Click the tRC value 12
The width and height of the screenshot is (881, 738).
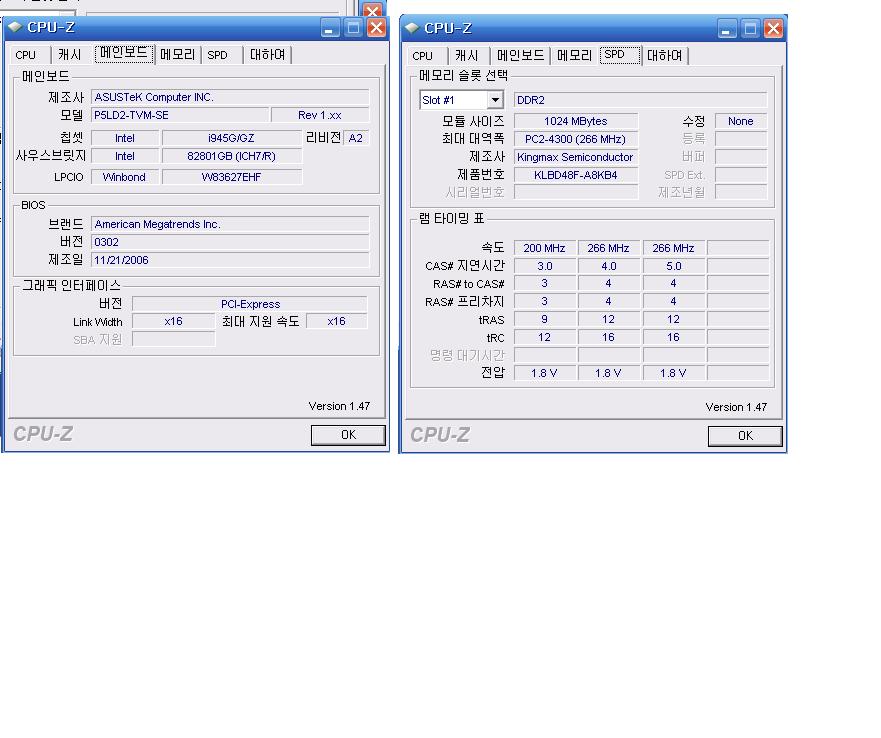click(x=544, y=338)
